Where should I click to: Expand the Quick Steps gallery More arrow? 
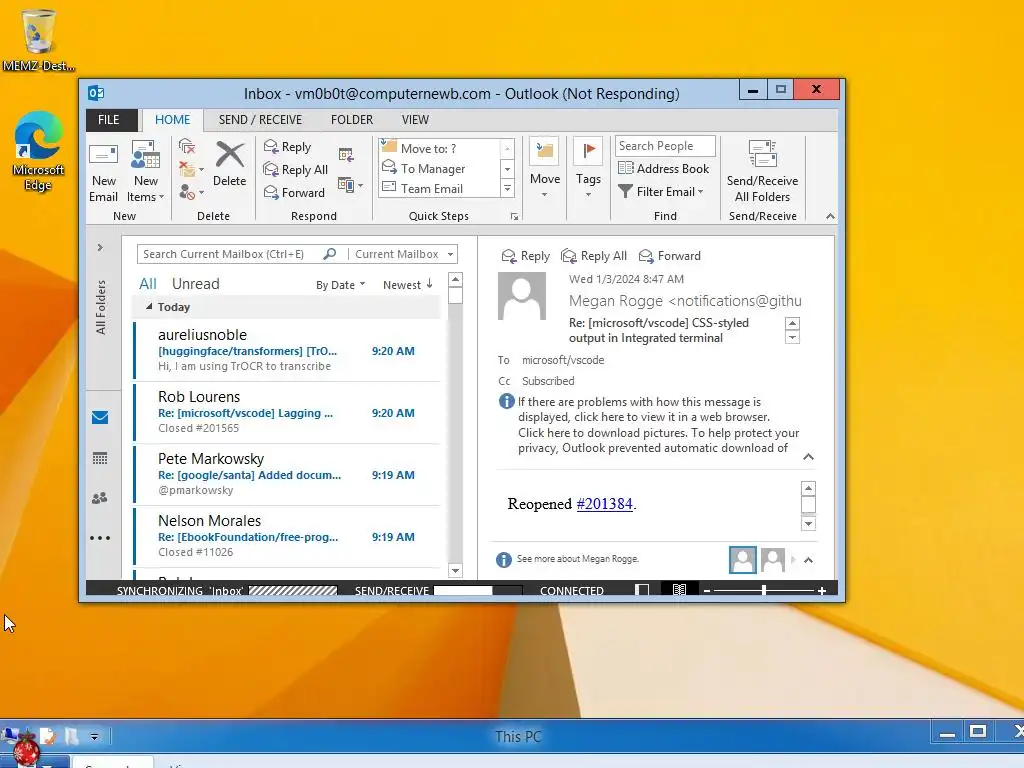(x=507, y=189)
